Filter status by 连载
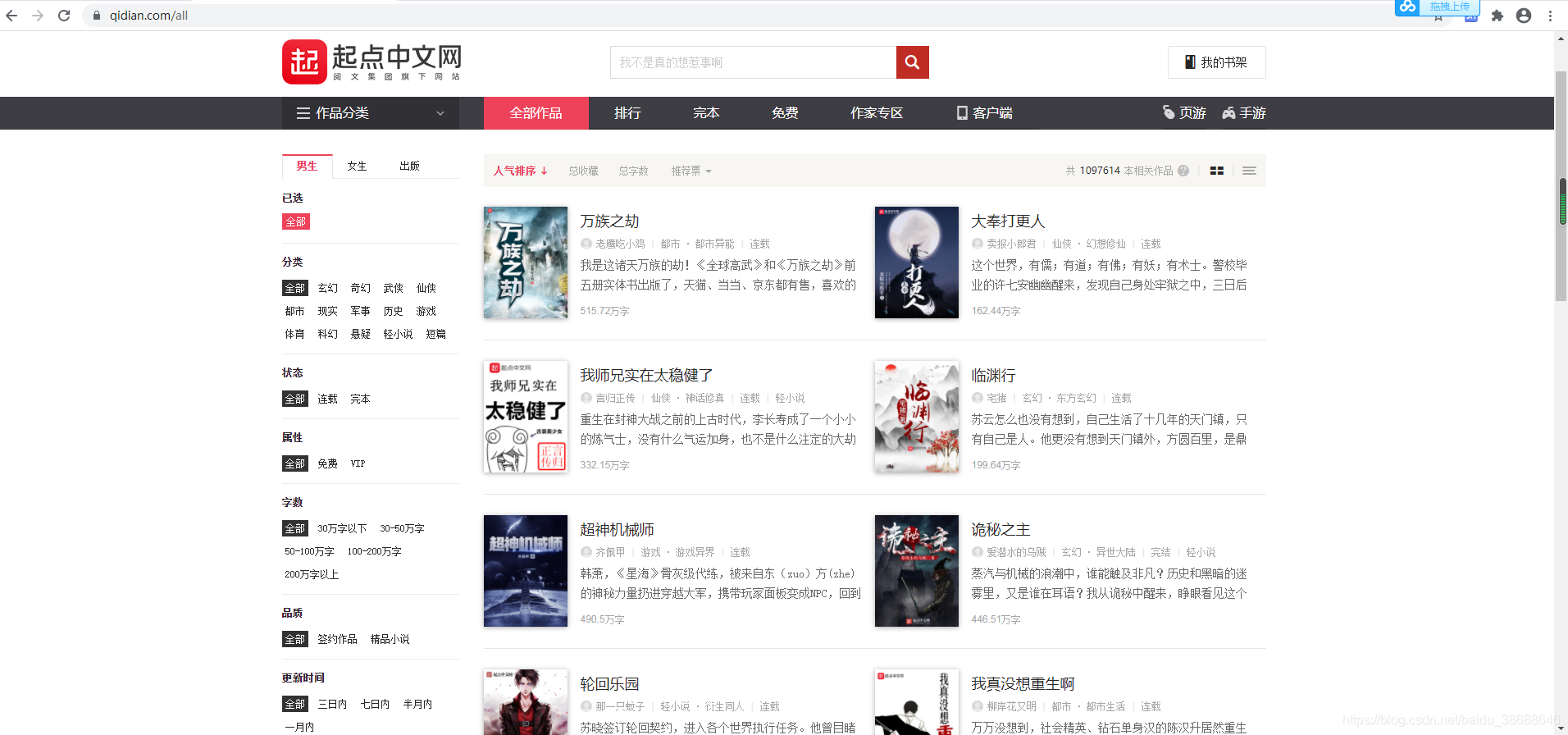Image resolution: width=1568 pixels, height=735 pixels. tap(327, 399)
